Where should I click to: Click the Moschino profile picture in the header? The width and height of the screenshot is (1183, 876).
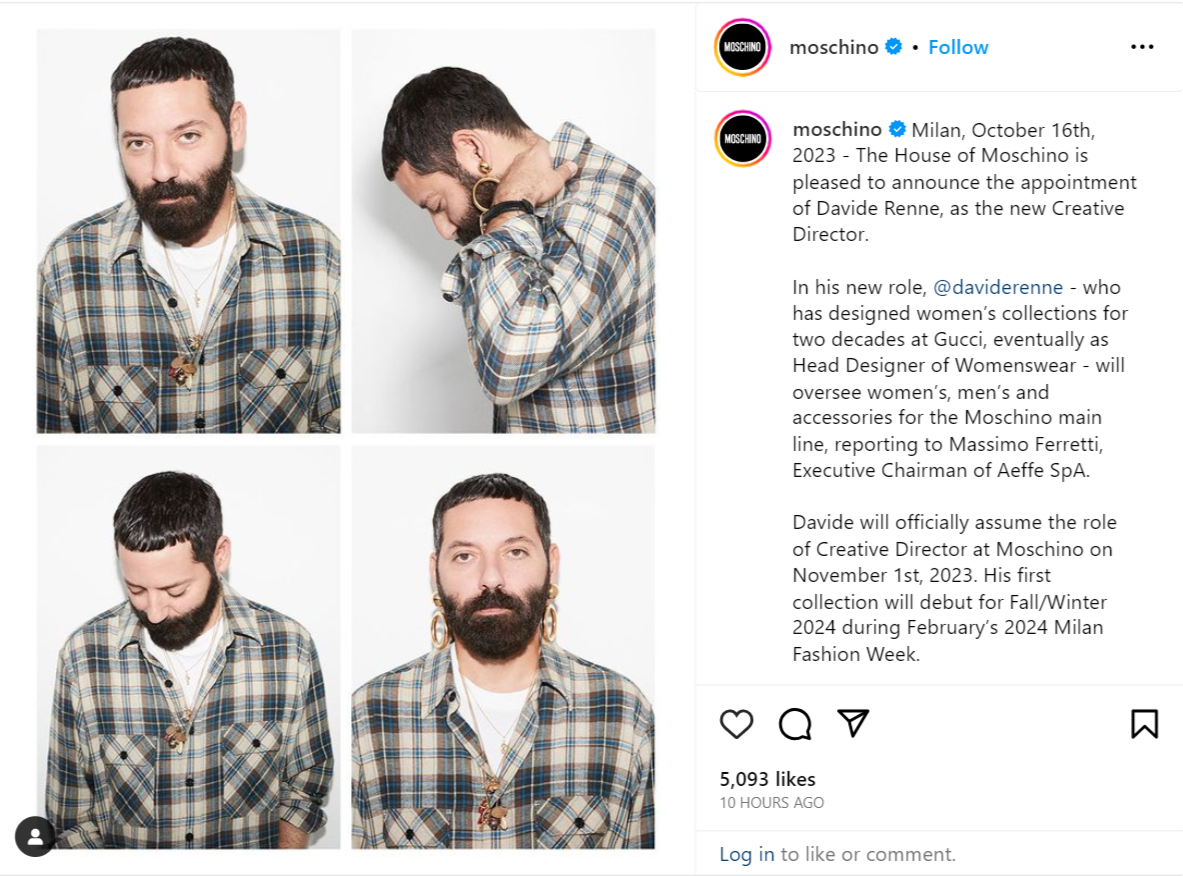pyautogui.click(x=741, y=47)
